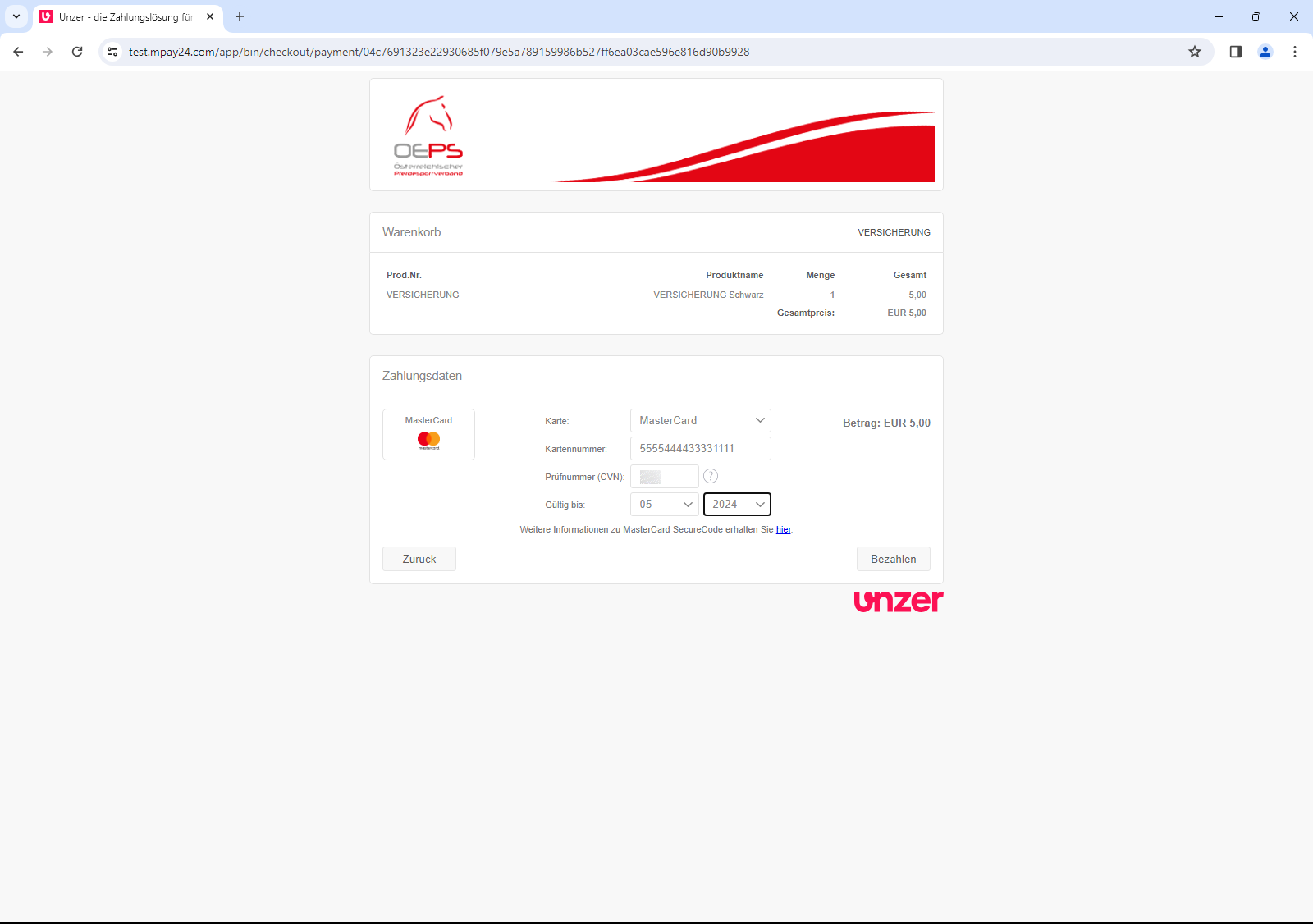Click the 'VERSICHERUNG Schwarz' product name
The height and width of the screenshot is (924, 1313).
coord(708,295)
